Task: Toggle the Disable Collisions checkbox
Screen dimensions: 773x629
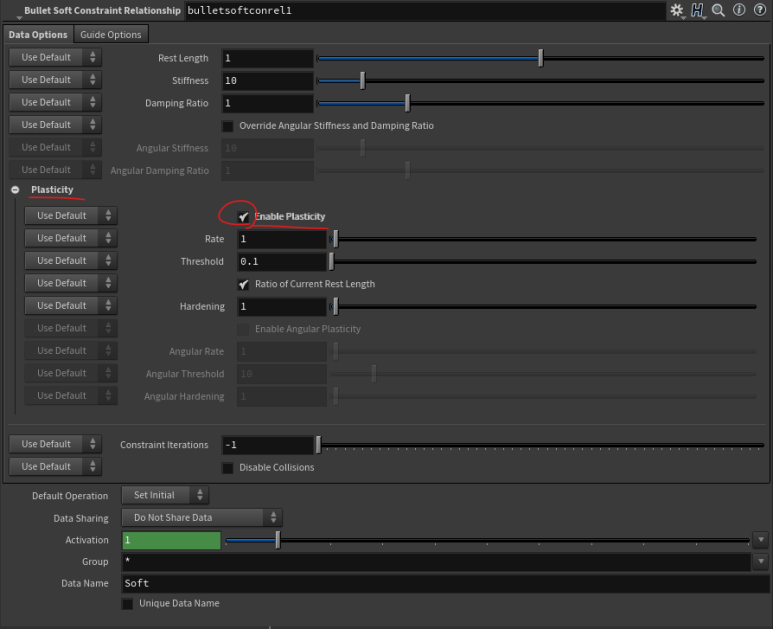Action: [x=227, y=468]
